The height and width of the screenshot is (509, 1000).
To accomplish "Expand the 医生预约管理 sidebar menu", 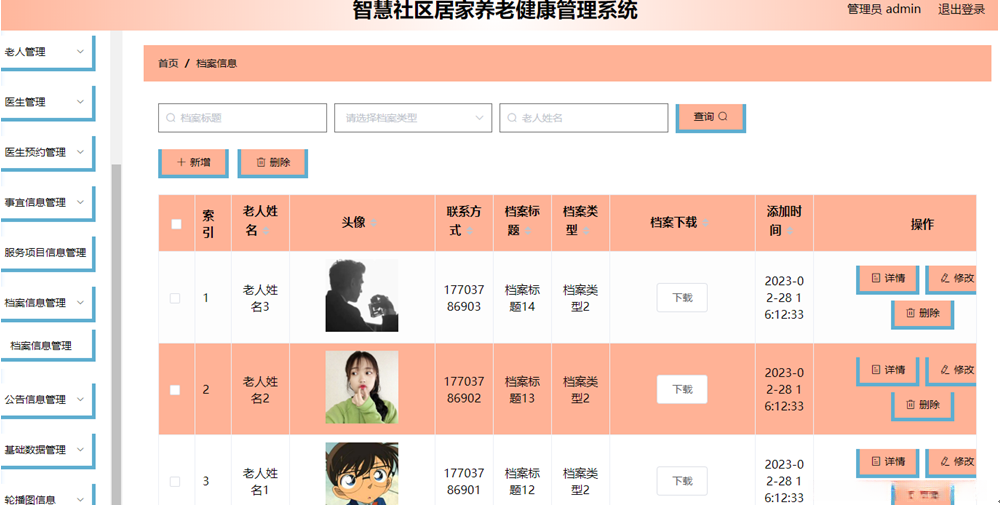I will pos(46,152).
